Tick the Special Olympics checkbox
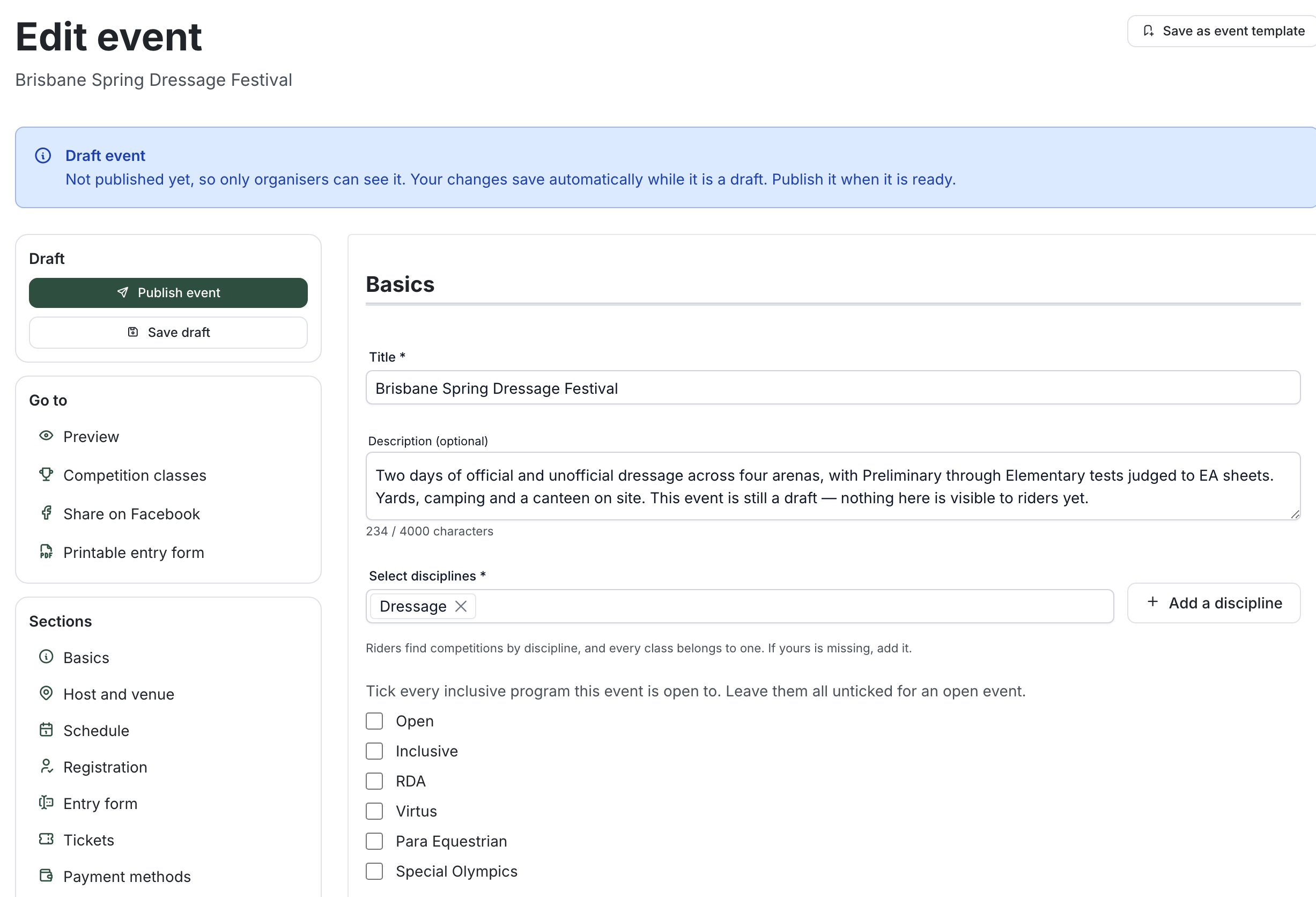The width and height of the screenshot is (1316, 897). [374, 871]
